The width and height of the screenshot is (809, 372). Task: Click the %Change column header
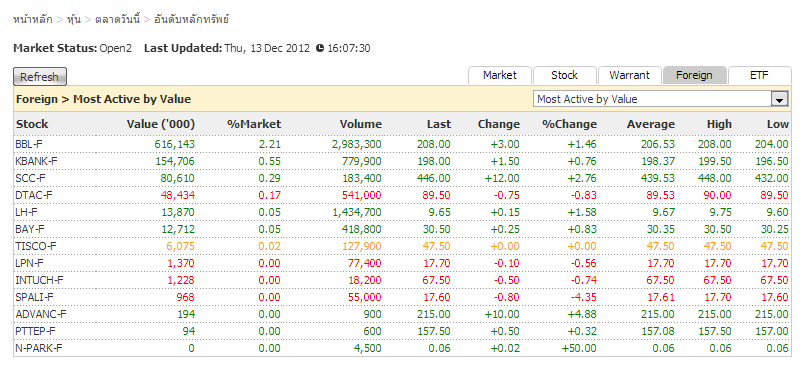[x=569, y=124]
